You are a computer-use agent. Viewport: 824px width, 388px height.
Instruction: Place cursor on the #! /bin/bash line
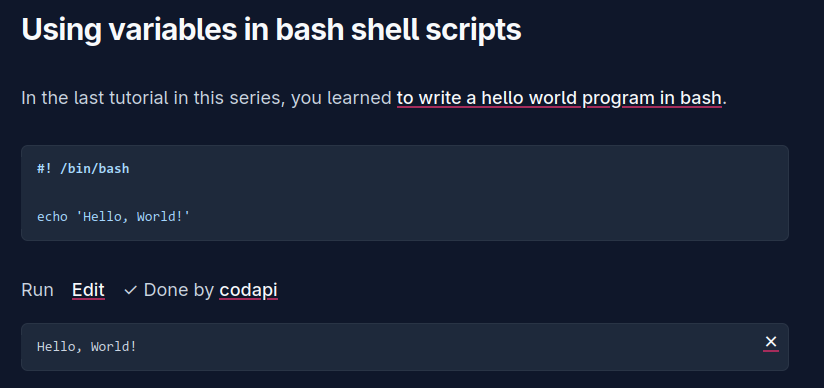point(83,169)
